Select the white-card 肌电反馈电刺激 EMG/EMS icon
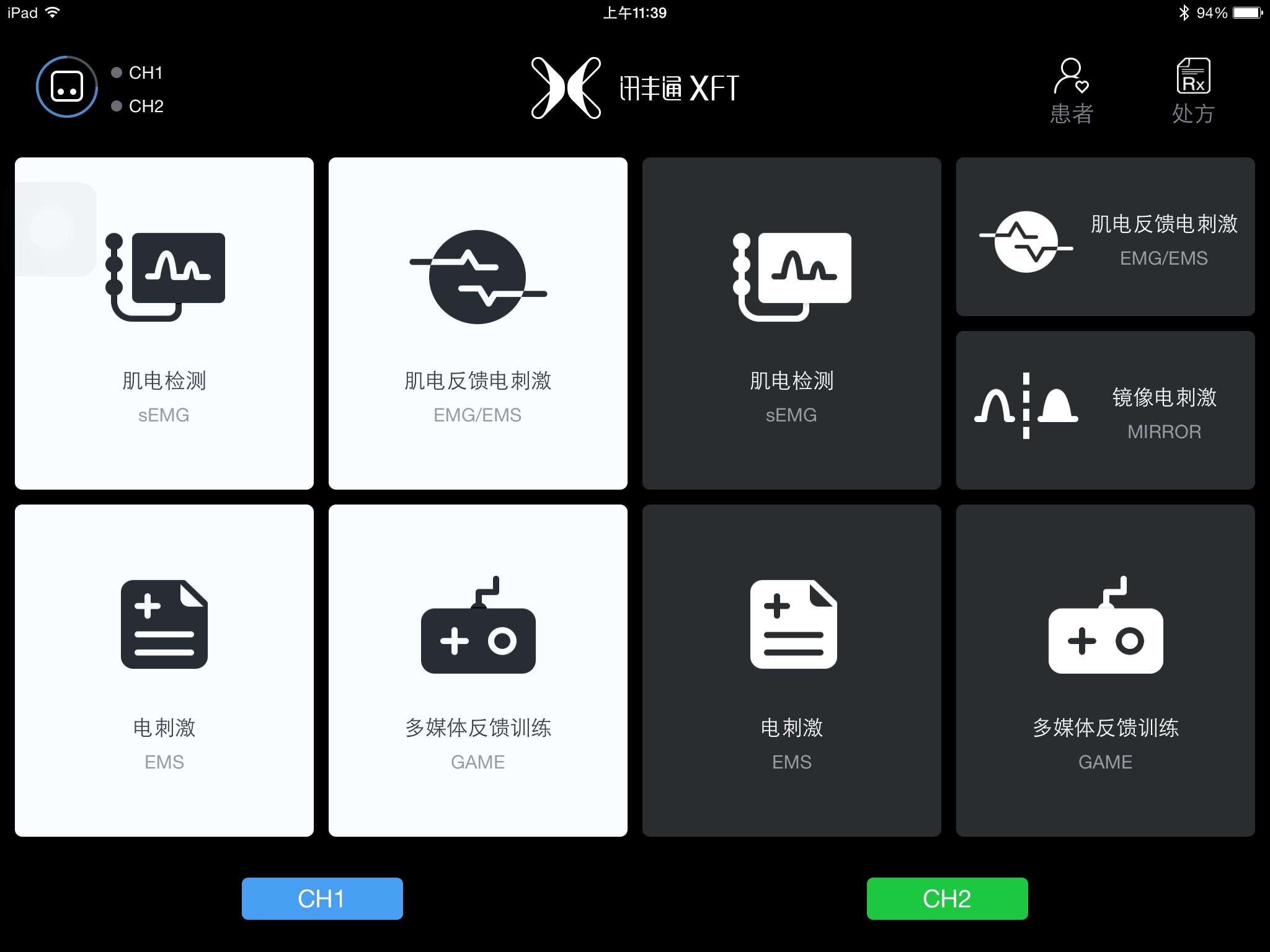The height and width of the screenshot is (952, 1270). click(478, 276)
